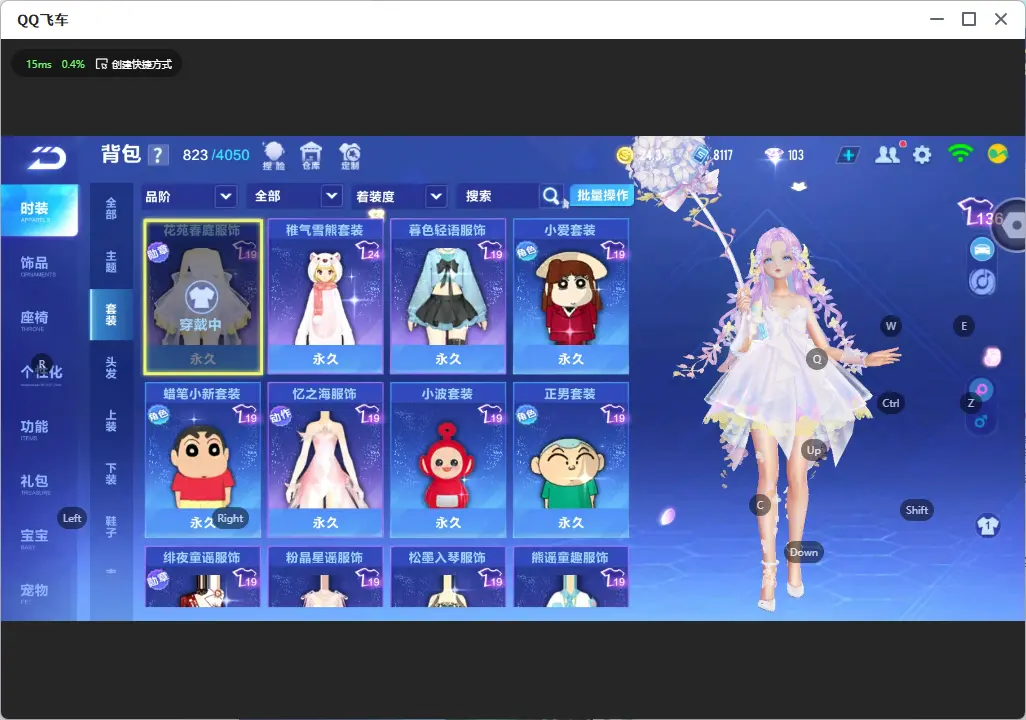
Task: Open the 着装度 dropdown
Action: (x=399, y=196)
